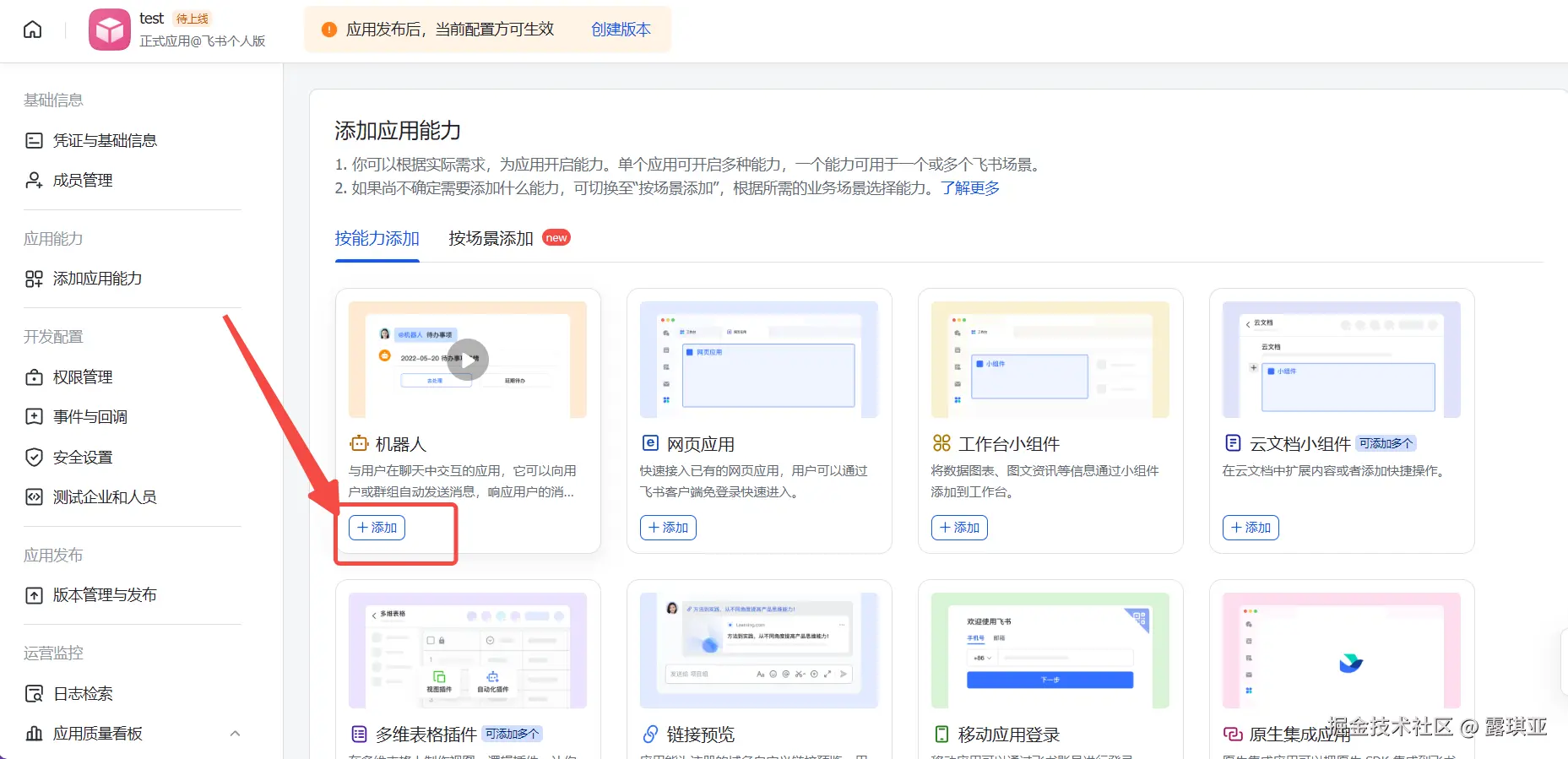Open the test app logo
Image resolution: width=1568 pixels, height=759 pixels.
[x=110, y=30]
